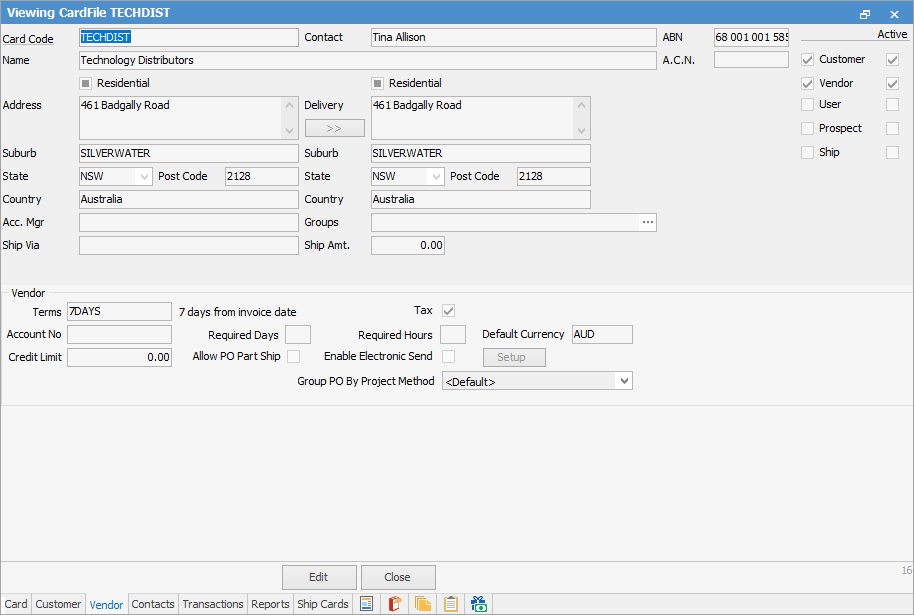This screenshot has width=914, height=615.
Task: Click the clipboard icon in bottom bar
Action: (451, 604)
